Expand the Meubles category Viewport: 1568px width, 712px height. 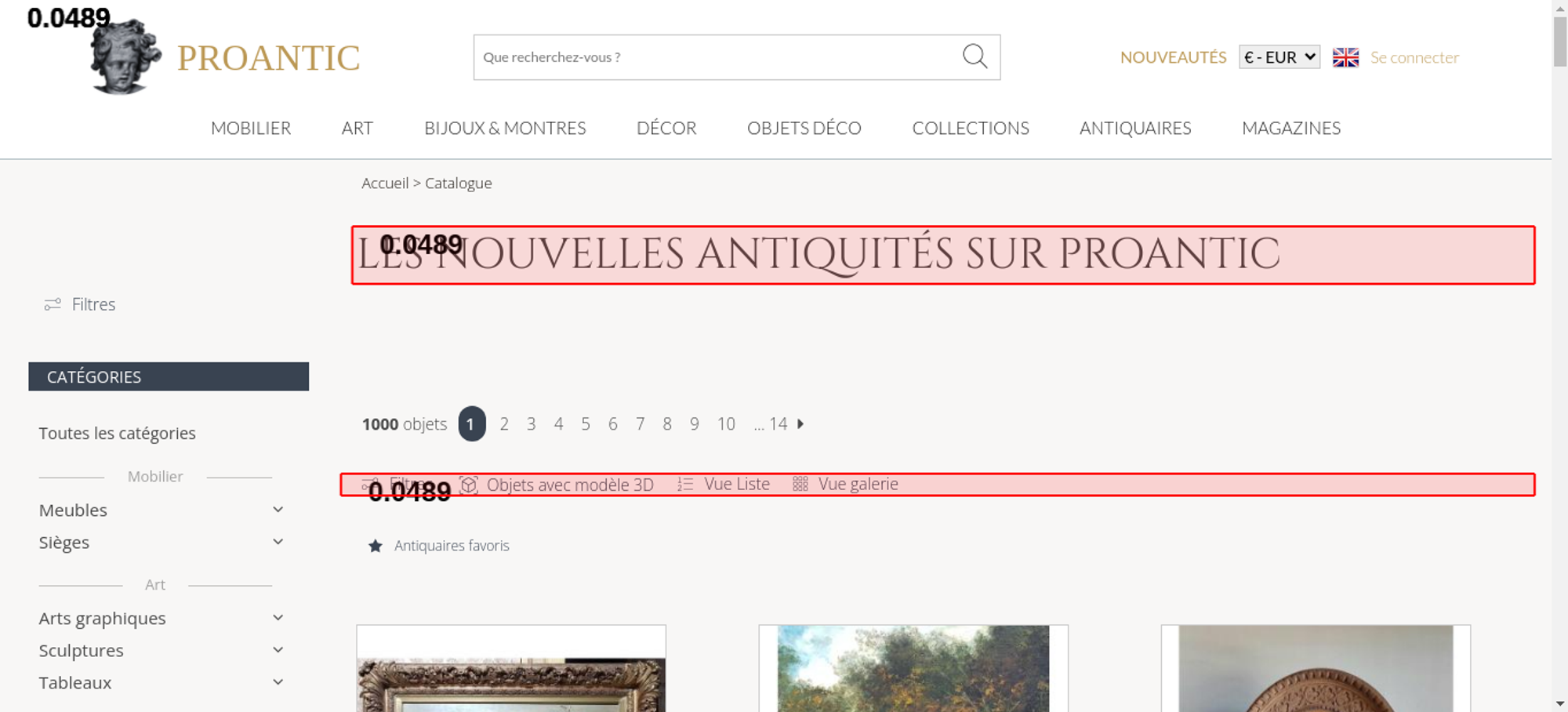tap(278, 510)
